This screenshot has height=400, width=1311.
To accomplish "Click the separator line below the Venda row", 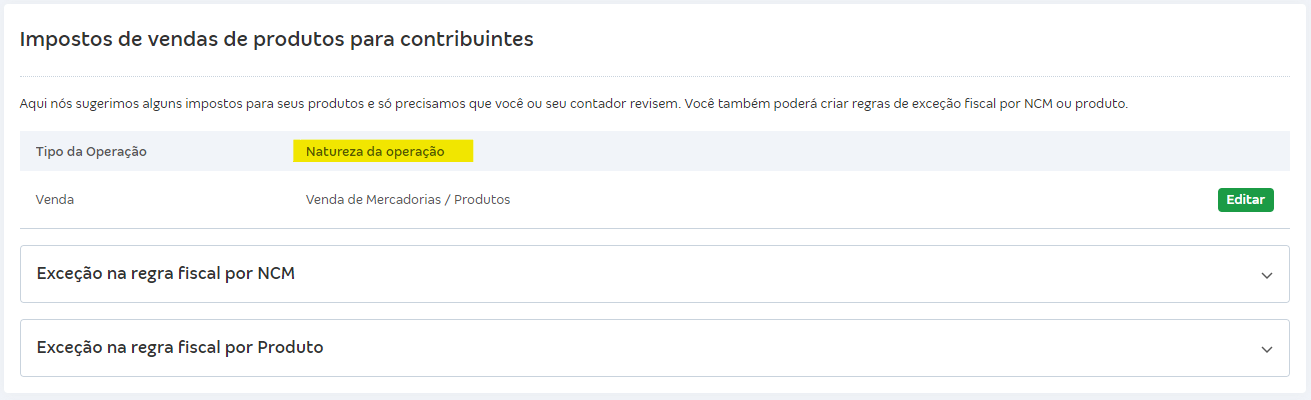I will click(654, 228).
